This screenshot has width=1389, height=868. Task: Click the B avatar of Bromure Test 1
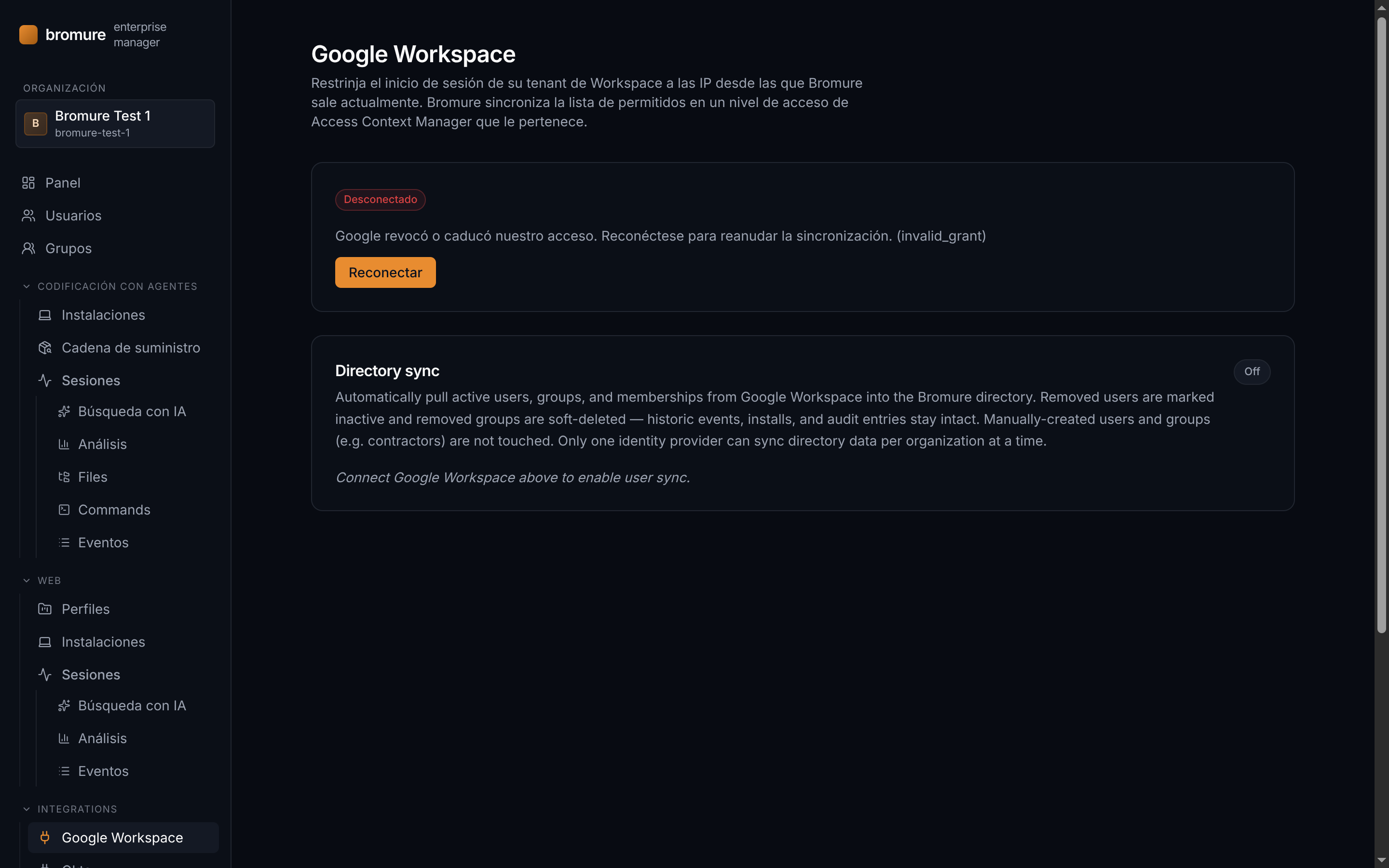(x=36, y=123)
